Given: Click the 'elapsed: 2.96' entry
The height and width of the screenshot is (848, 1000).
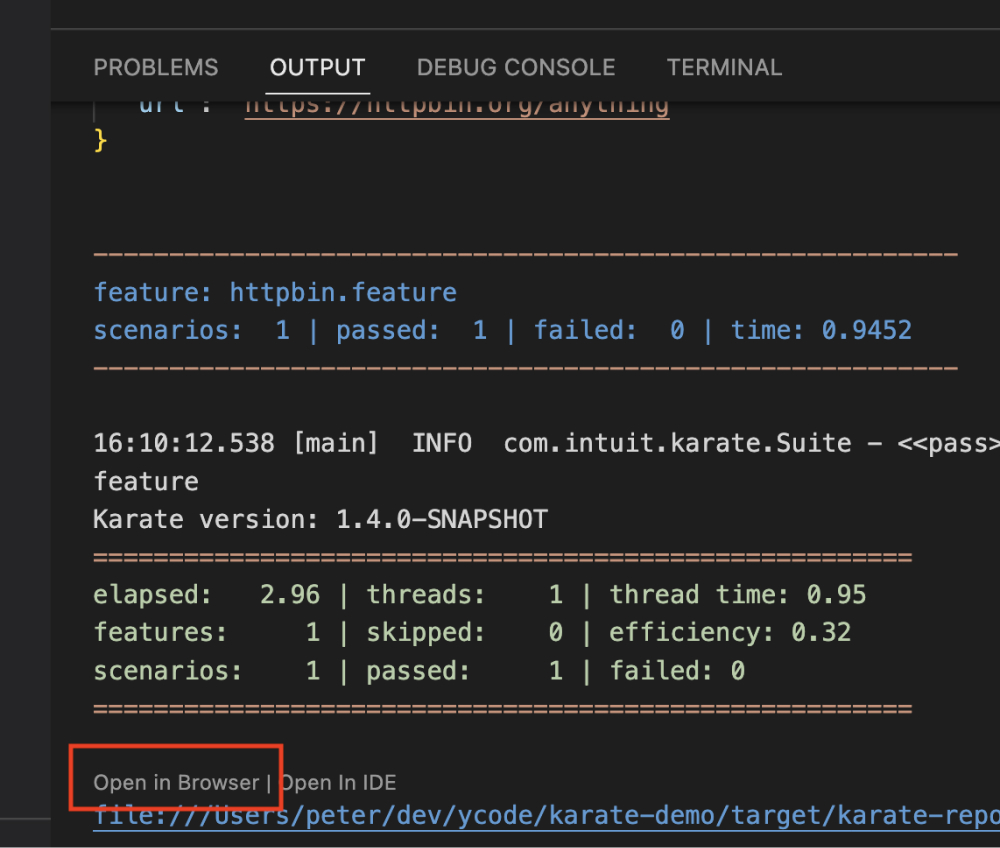Looking at the screenshot, I should pyautogui.click(x=207, y=594).
